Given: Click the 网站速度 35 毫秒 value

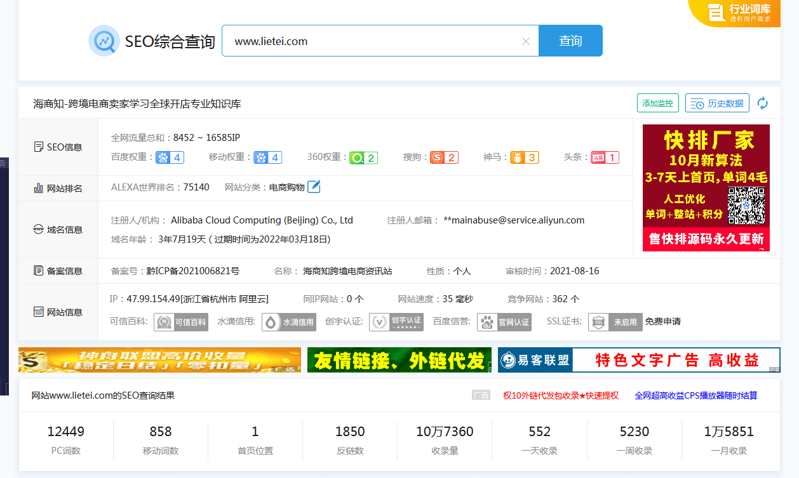Looking at the screenshot, I should [458, 299].
